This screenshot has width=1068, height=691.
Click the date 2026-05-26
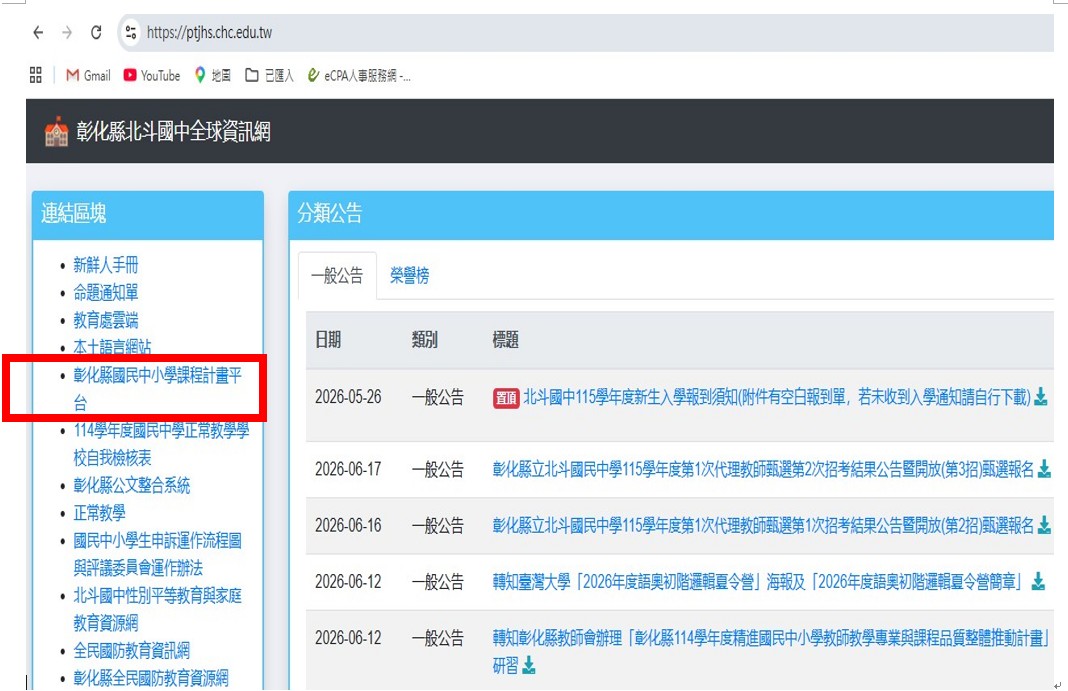click(348, 397)
